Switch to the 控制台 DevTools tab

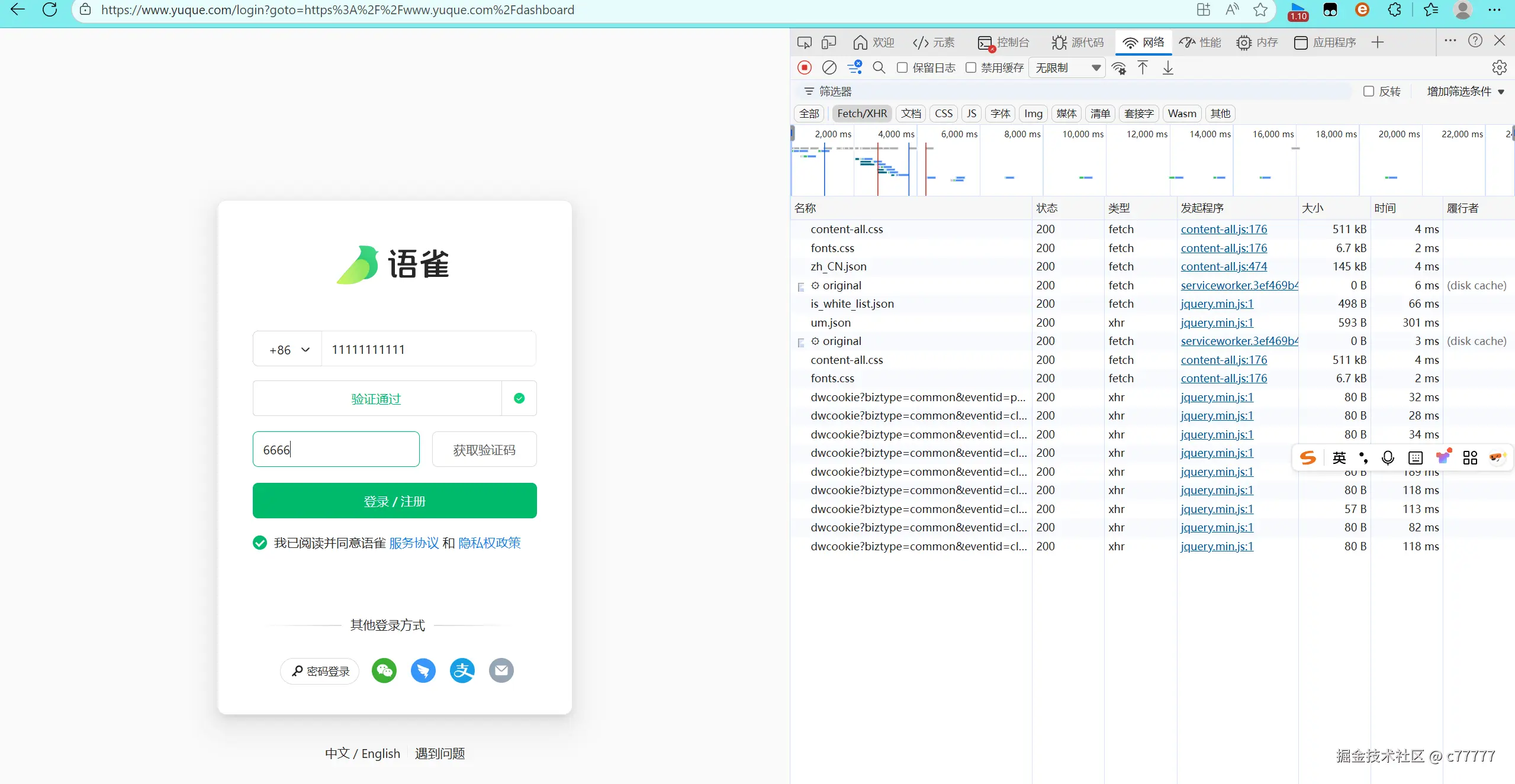(1003, 42)
